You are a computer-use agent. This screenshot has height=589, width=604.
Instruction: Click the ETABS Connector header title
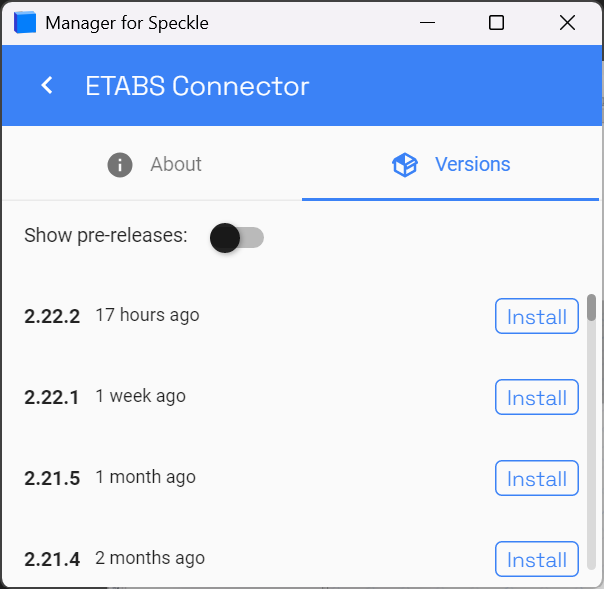click(197, 86)
